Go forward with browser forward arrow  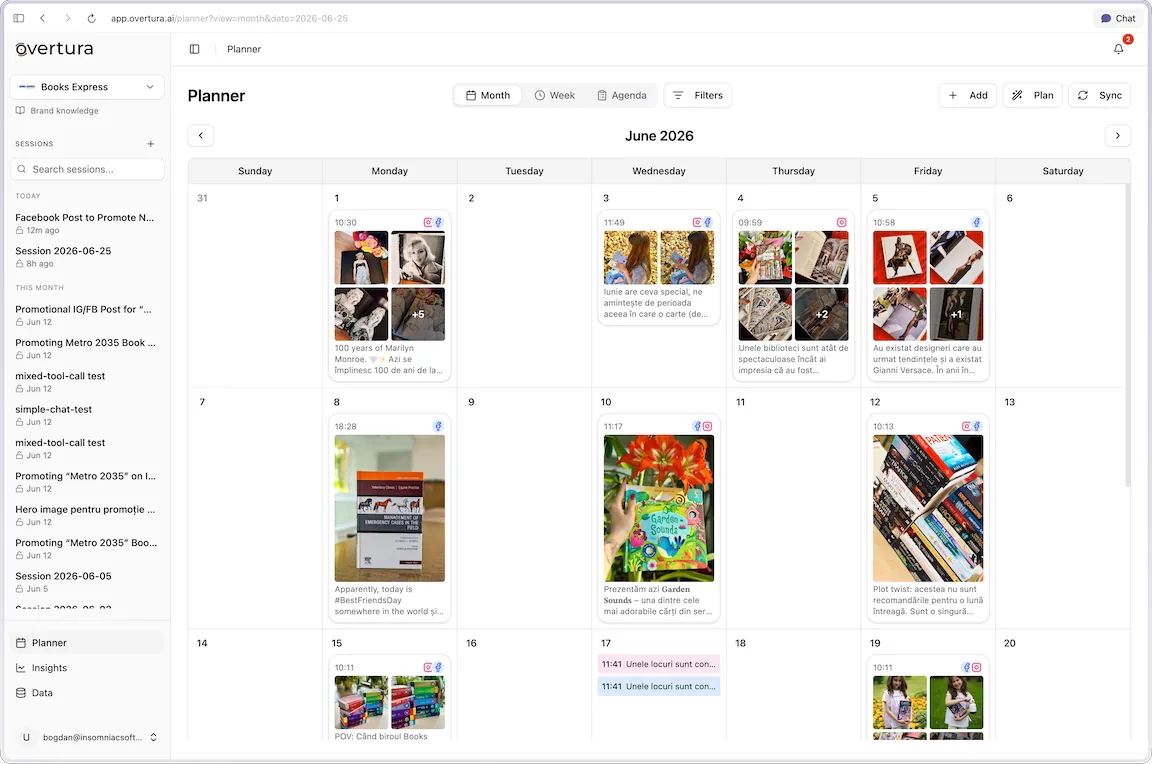(x=68, y=18)
